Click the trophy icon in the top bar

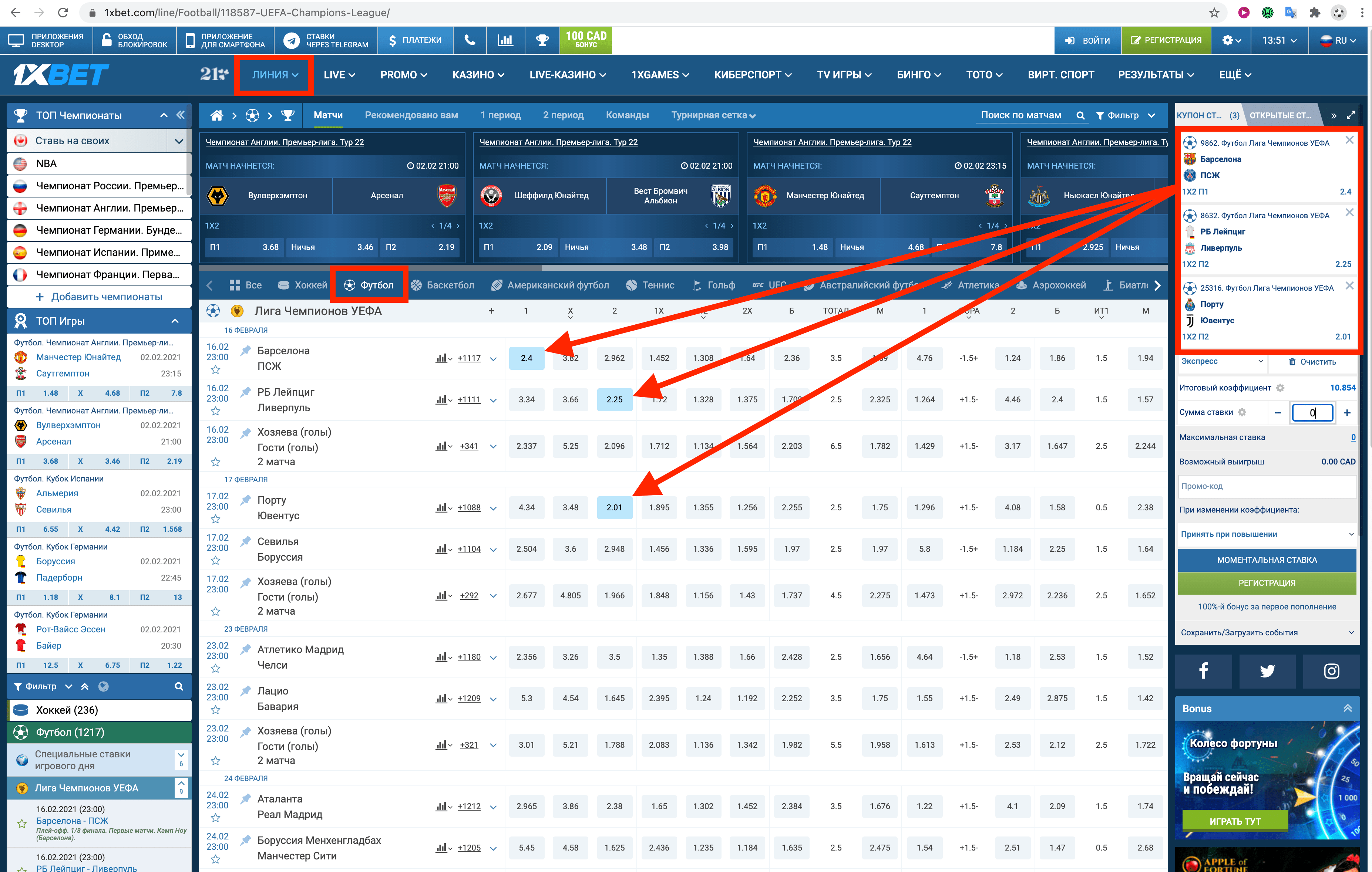click(542, 40)
